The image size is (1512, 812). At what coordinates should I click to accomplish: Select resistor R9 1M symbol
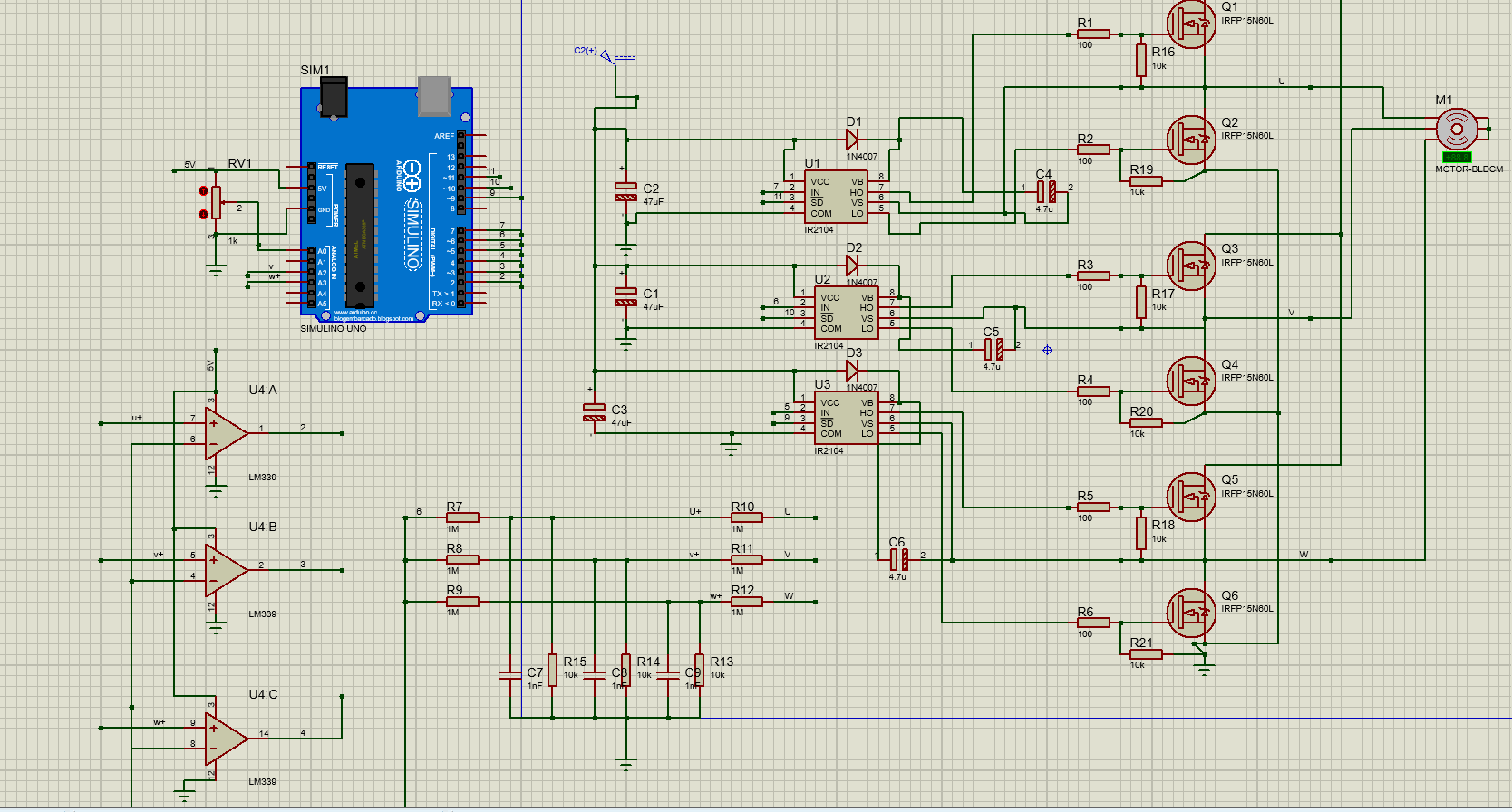pyautogui.click(x=462, y=602)
